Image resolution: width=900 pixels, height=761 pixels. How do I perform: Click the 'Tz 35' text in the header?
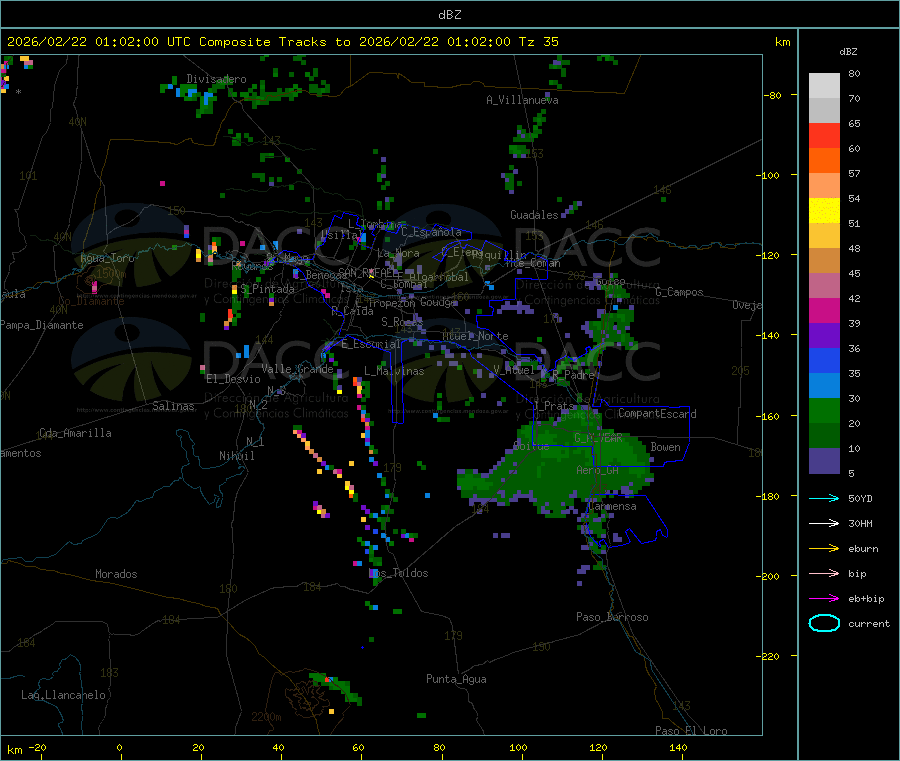tap(538, 42)
